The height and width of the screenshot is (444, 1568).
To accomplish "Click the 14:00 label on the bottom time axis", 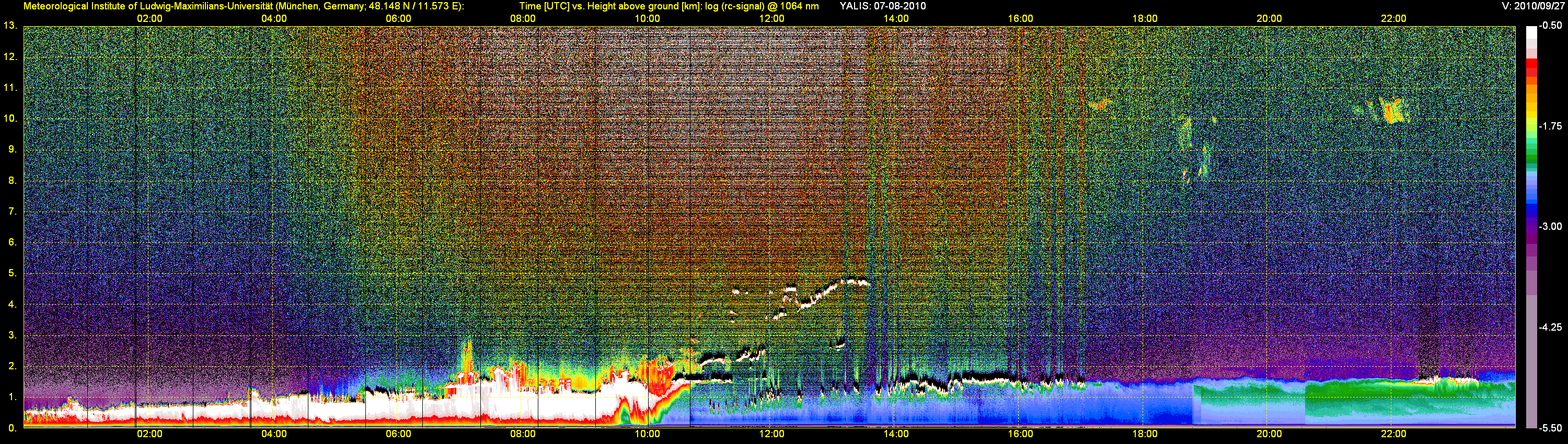I will [896, 434].
